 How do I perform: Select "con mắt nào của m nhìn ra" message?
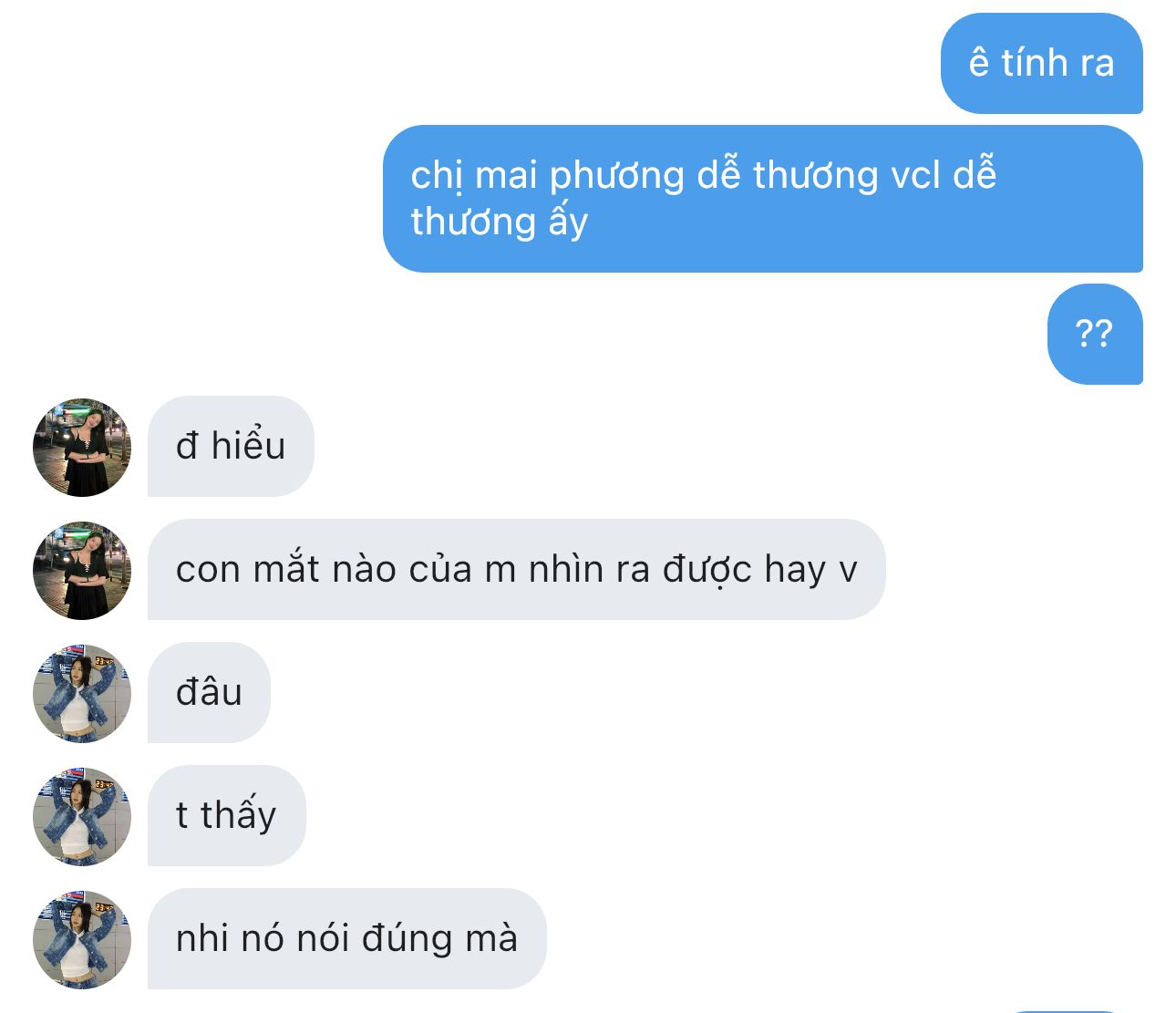pos(516,570)
